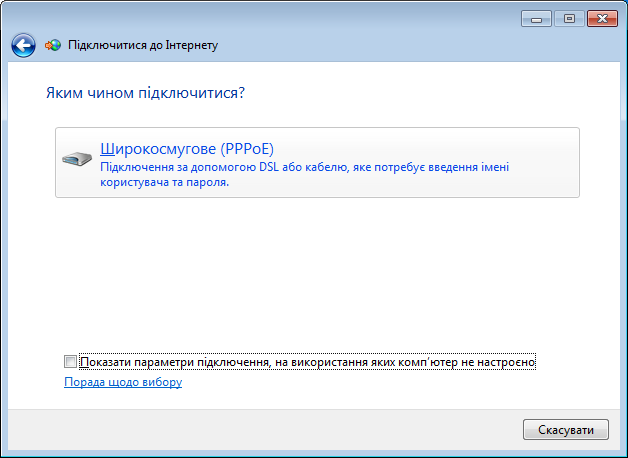Close the wizard with the red X
Viewport: 628px width, 458px height.
click(x=602, y=19)
